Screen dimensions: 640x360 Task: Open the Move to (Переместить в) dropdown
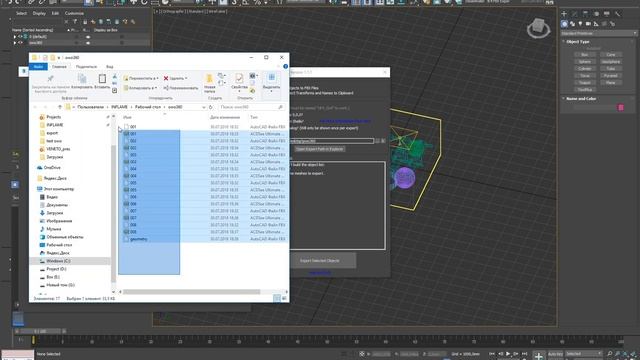pyautogui.click(x=141, y=78)
